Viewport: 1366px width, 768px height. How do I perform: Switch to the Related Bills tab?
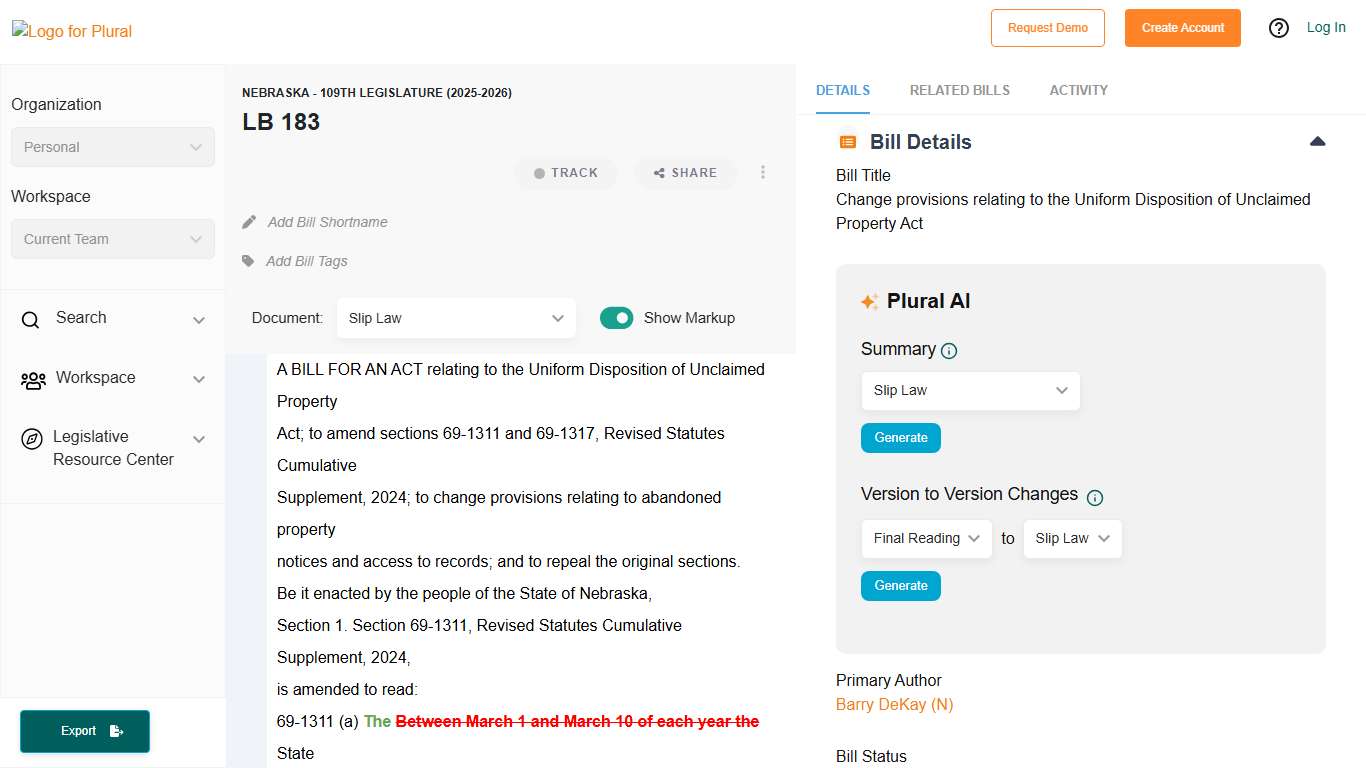pyautogui.click(x=959, y=90)
